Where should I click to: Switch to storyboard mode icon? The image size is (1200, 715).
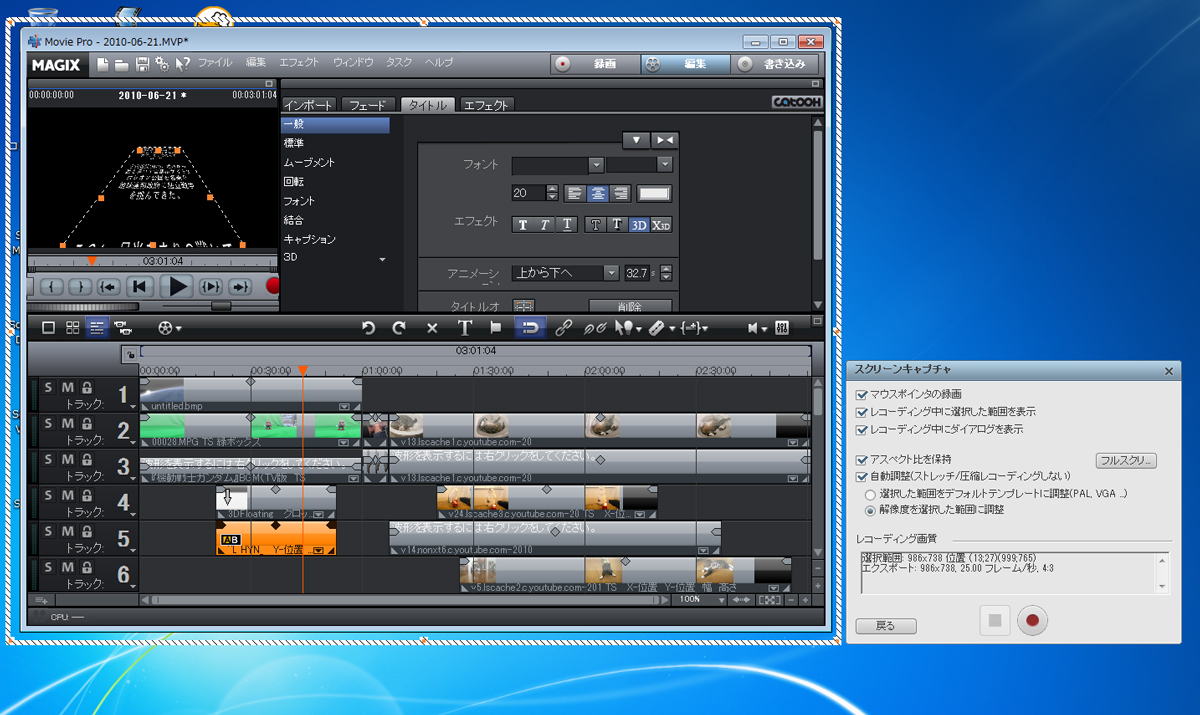48,327
